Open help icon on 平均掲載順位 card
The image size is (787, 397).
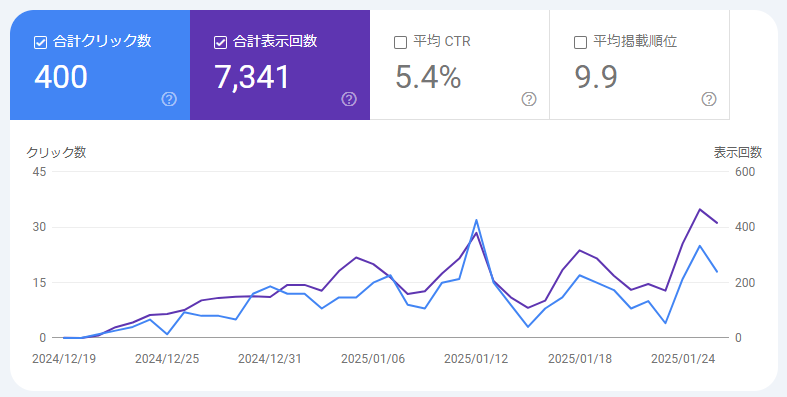pyautogui.click(x=709, y=99)
